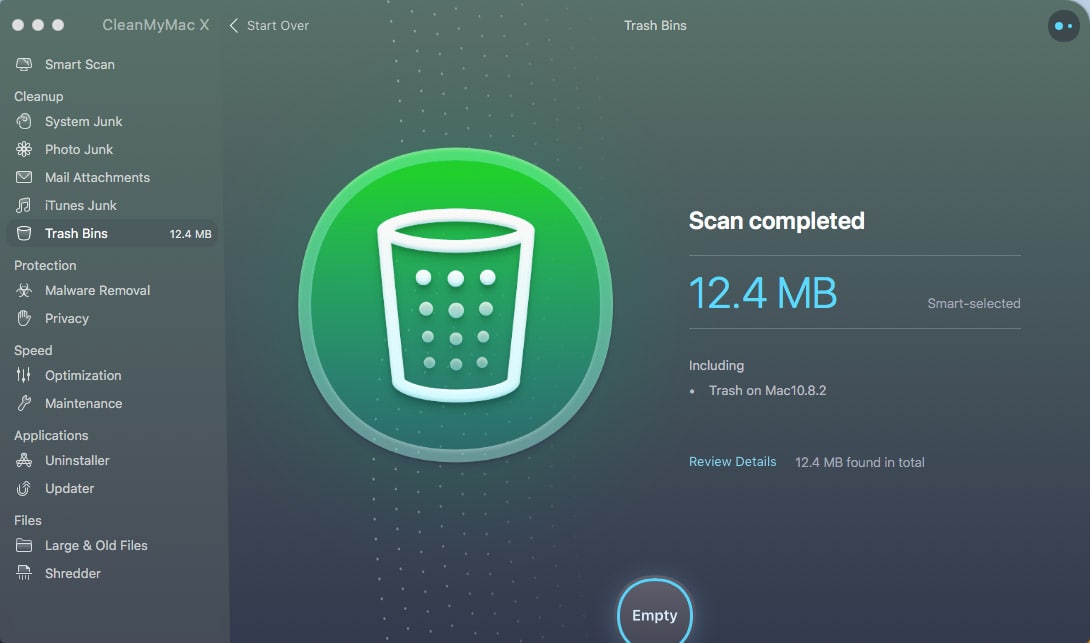Click the Maintenance wrench icon
Image resolution: width=1090 pixels, height=643 pixels.
point(24,403)
